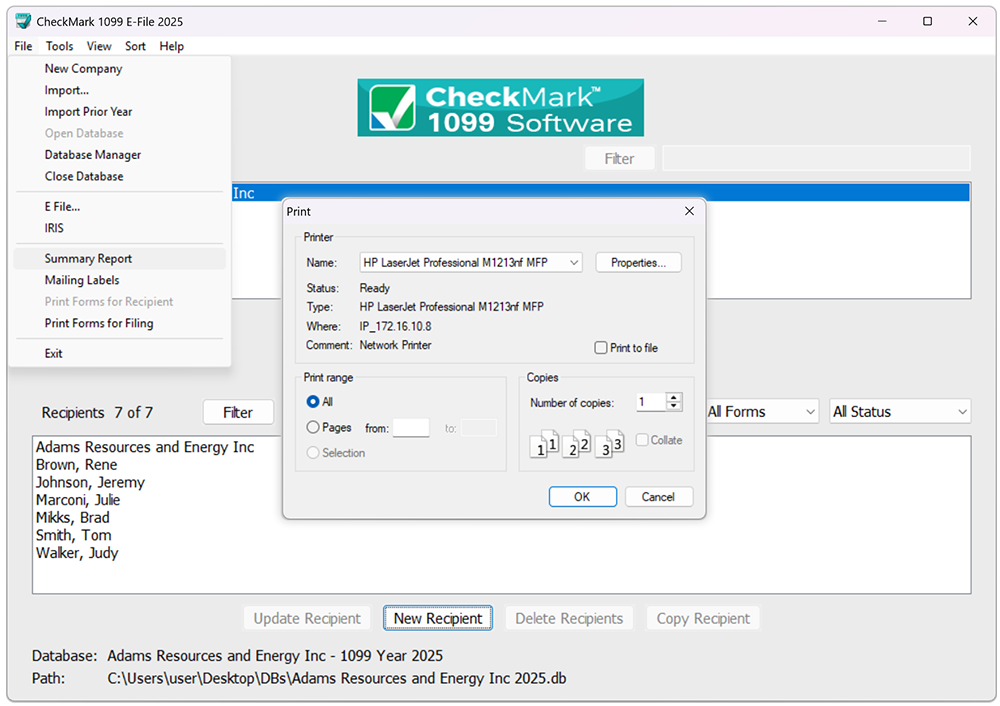
Task: Click the pages 'from' input field
Action: click(x=411, y=428)
